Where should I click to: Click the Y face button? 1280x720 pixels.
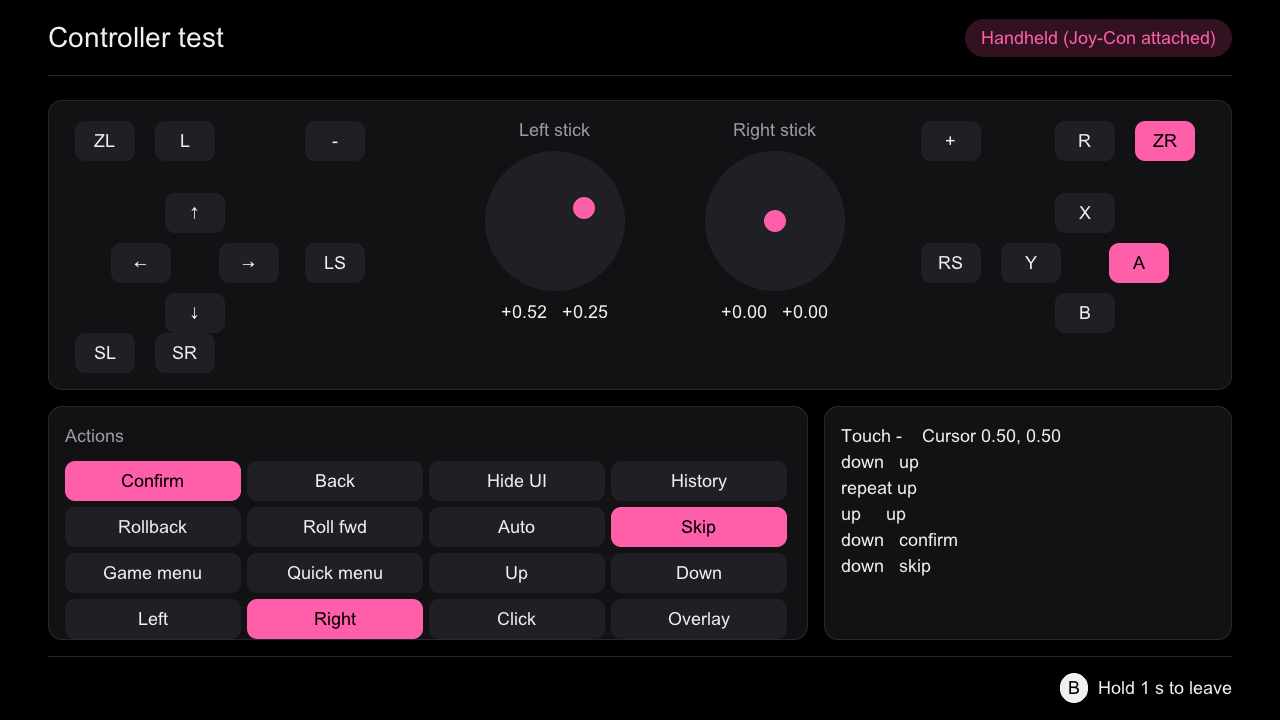pos(1031,263)
